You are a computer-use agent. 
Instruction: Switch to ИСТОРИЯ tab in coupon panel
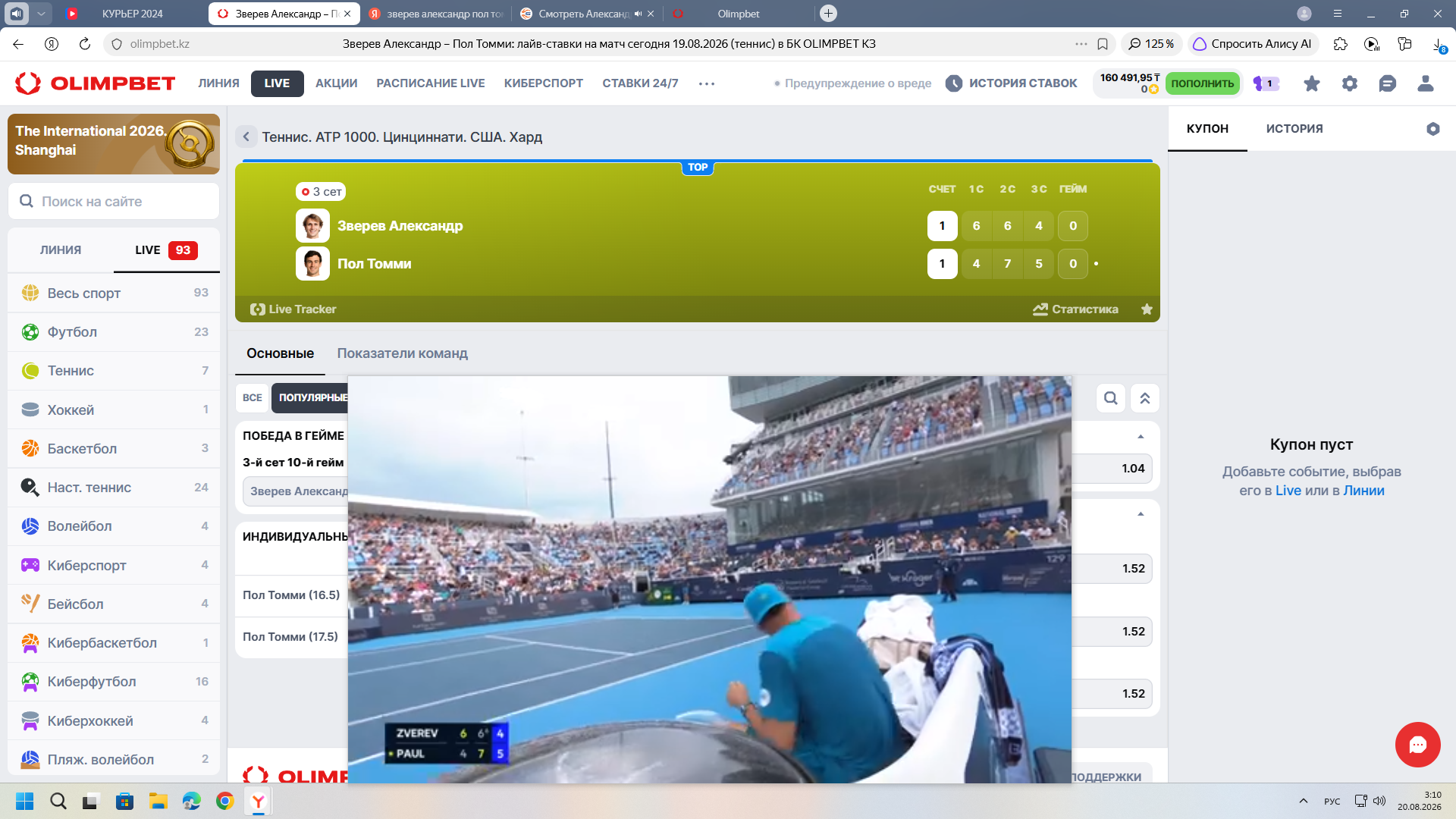[x=1294, y=129]
